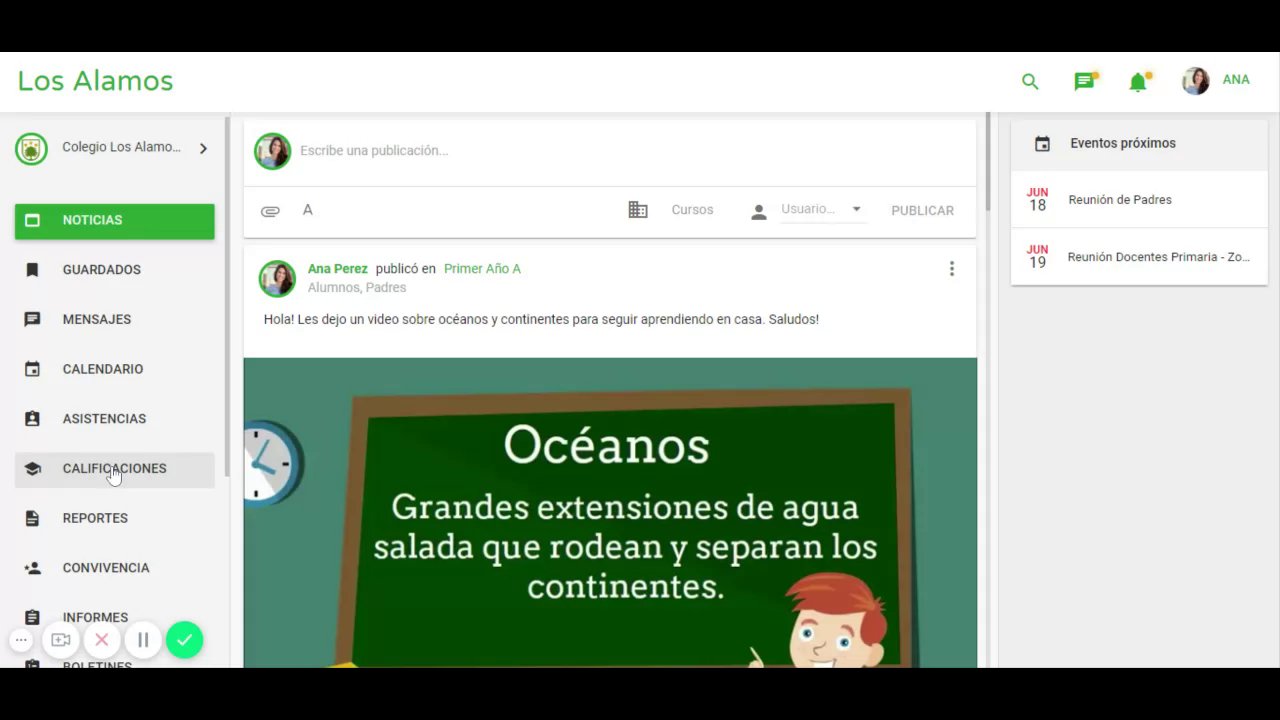Open the Primer Año A course link

tap(482, 269)
